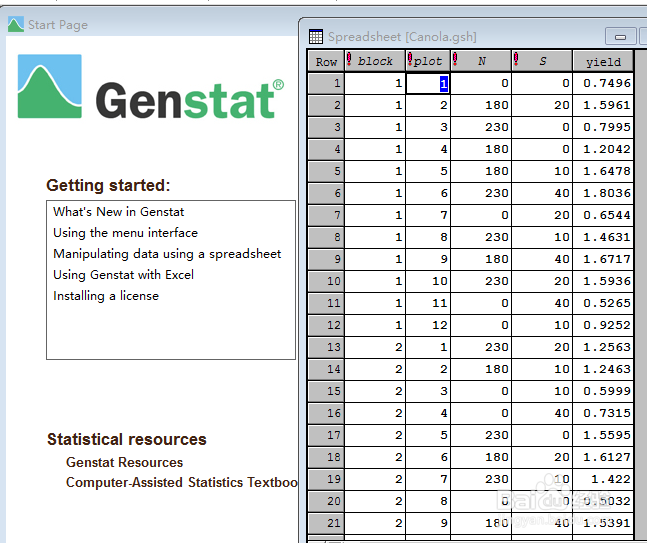The height and width of the screenshot is (543, 647).
Task: Click the spreadsheet grid icon in title bar
Action: click(x=316, y=36)
